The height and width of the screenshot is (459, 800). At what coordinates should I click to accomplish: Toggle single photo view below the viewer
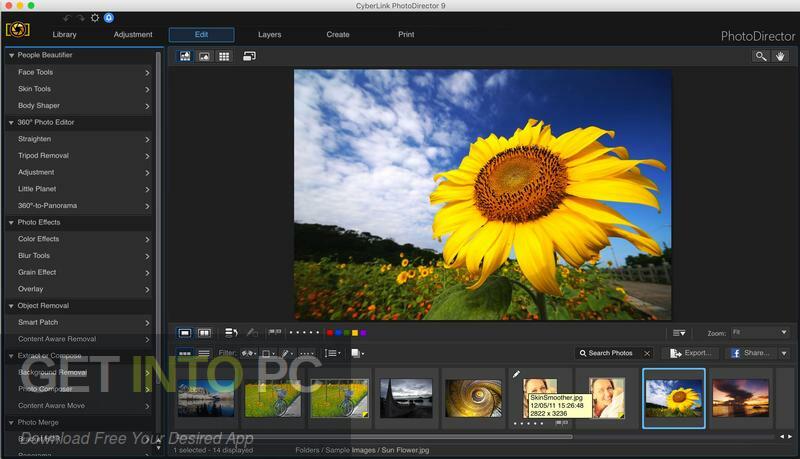click(185, 333)
